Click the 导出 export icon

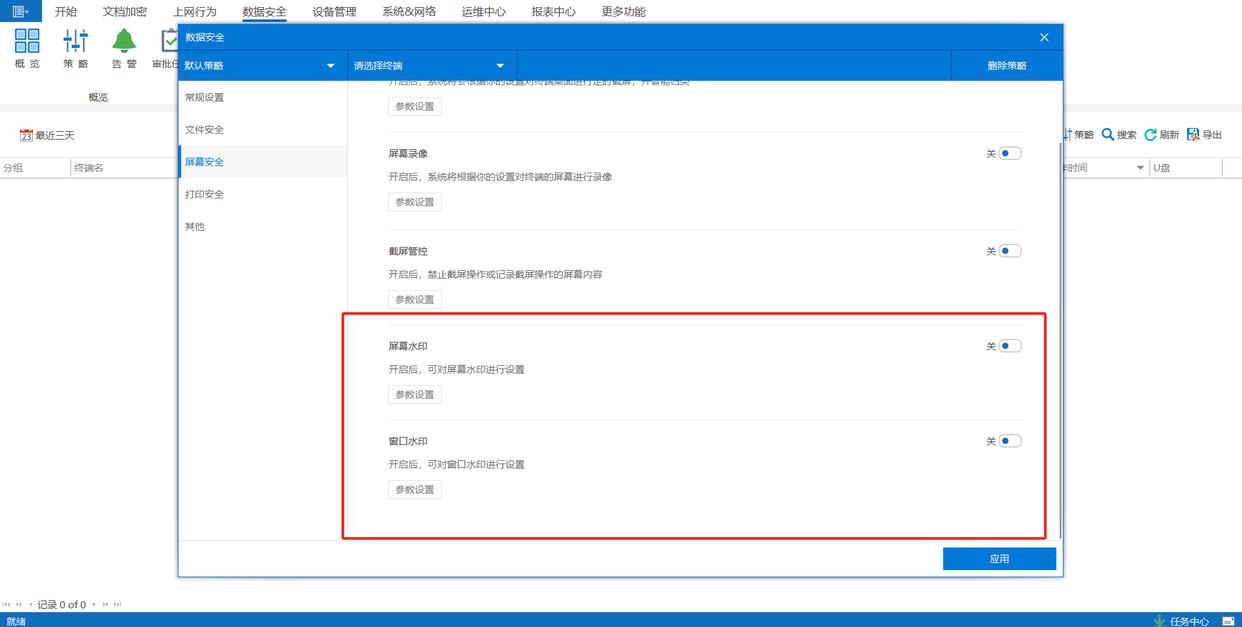point(1193,135)
